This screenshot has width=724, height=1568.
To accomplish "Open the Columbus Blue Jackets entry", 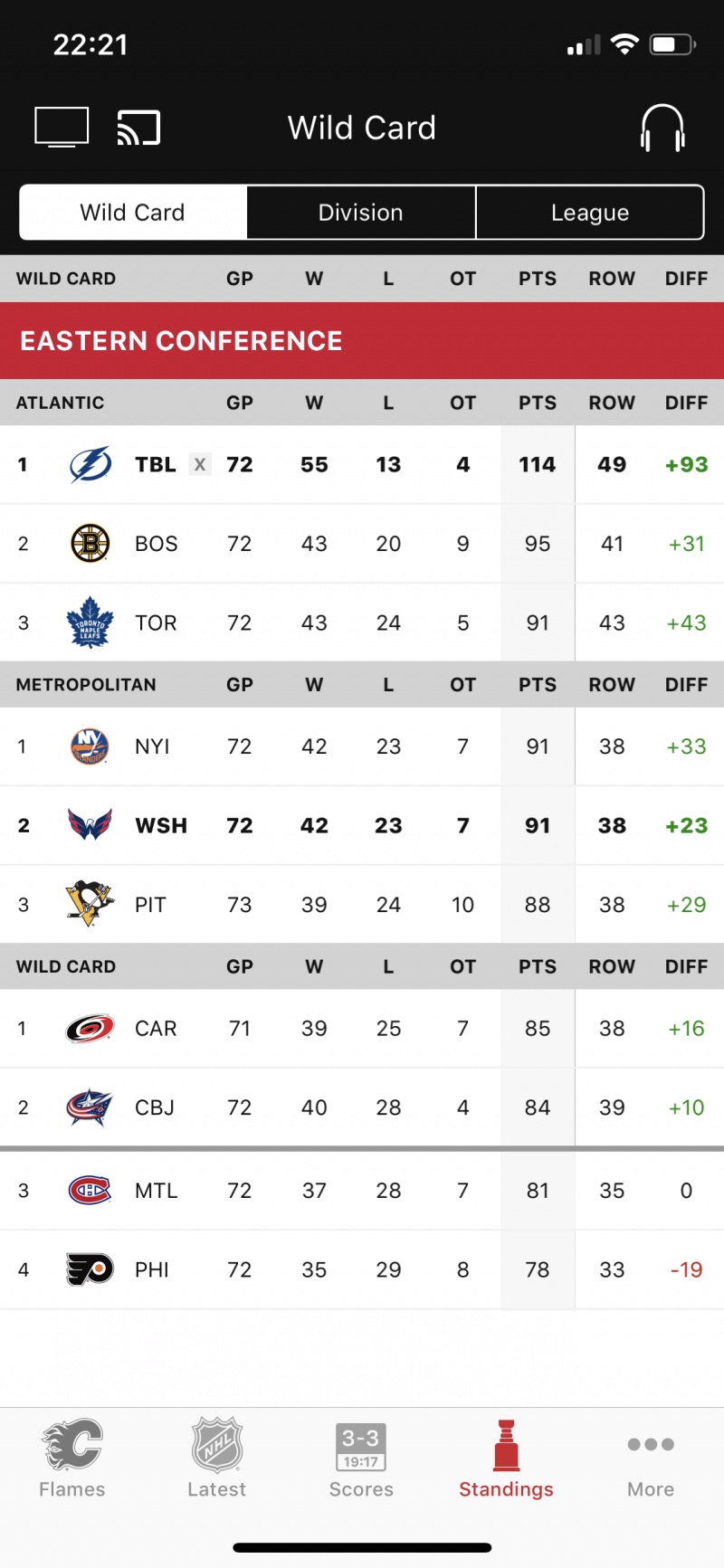I will point(362,1107).
